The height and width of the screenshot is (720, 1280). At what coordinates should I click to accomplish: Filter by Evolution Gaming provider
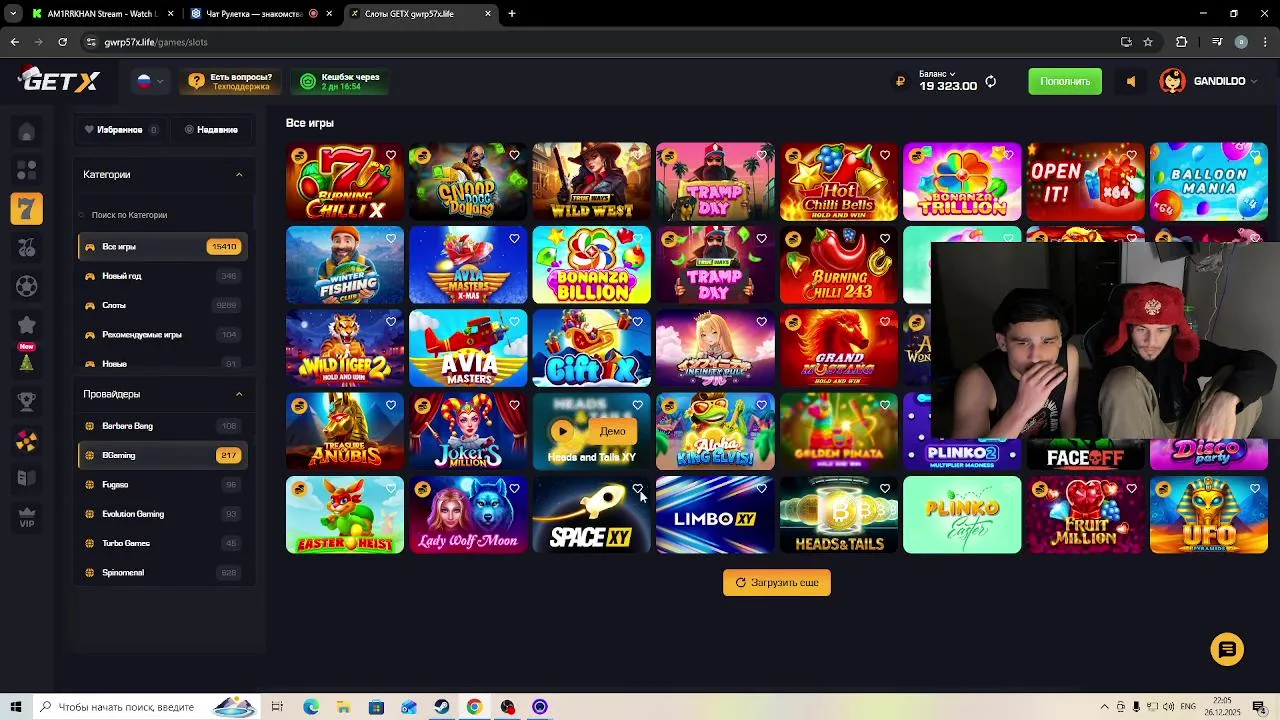(x=162, y=514)
